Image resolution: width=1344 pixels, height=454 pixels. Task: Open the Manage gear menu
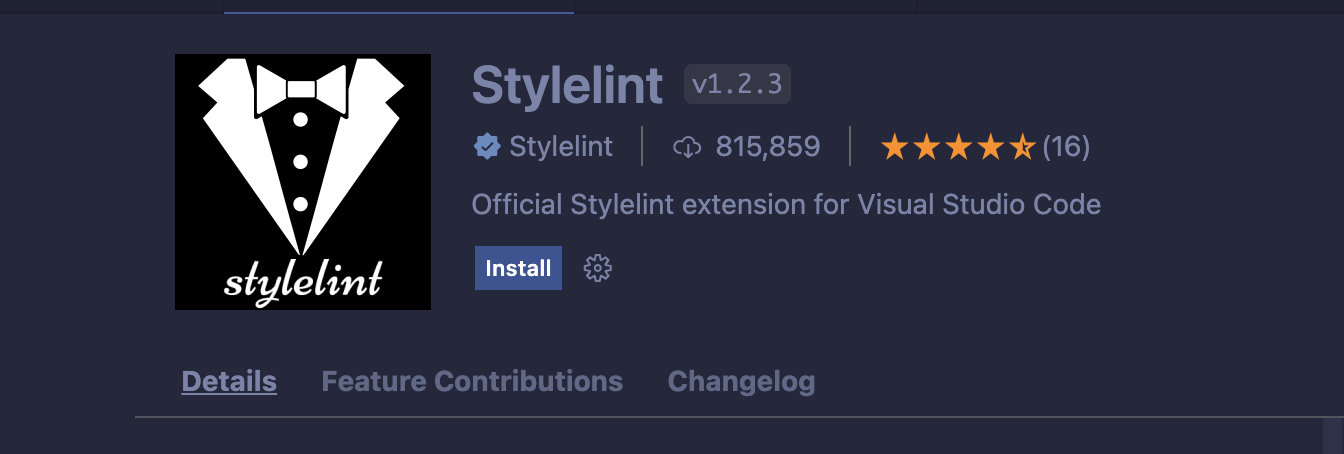point(597,268)
